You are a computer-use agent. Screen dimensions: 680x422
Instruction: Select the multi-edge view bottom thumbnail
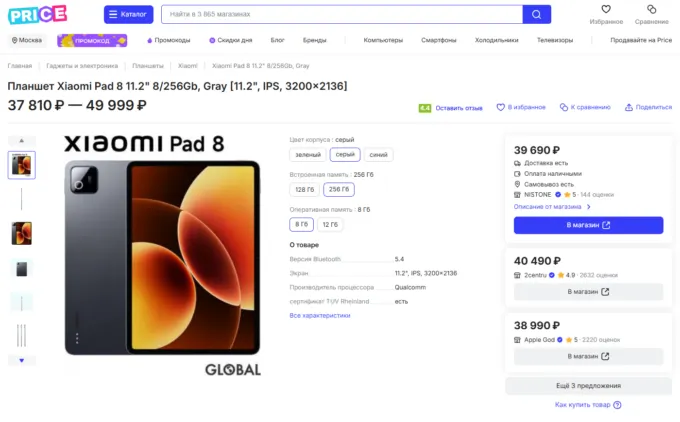22,336
